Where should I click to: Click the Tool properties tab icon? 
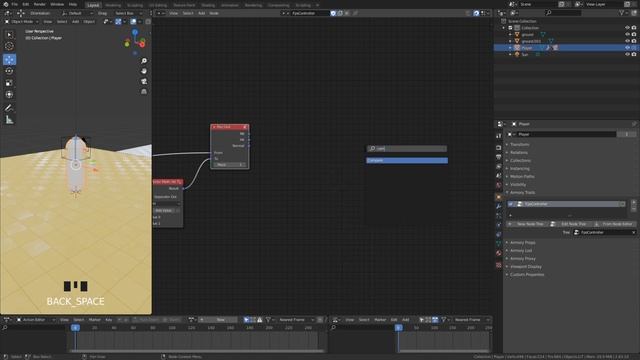coord(498,135)
